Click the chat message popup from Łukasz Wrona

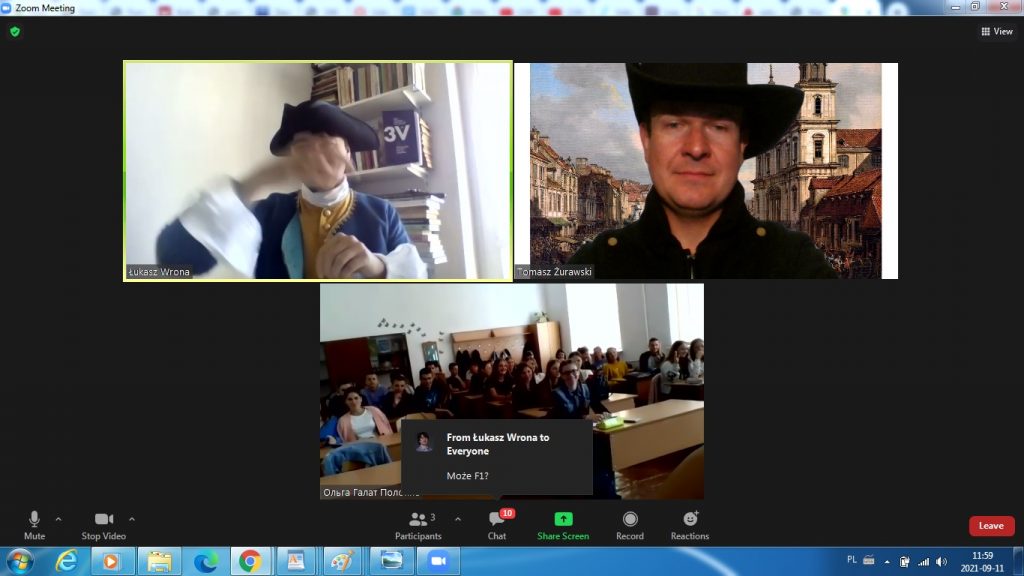(x=497, y=456)
